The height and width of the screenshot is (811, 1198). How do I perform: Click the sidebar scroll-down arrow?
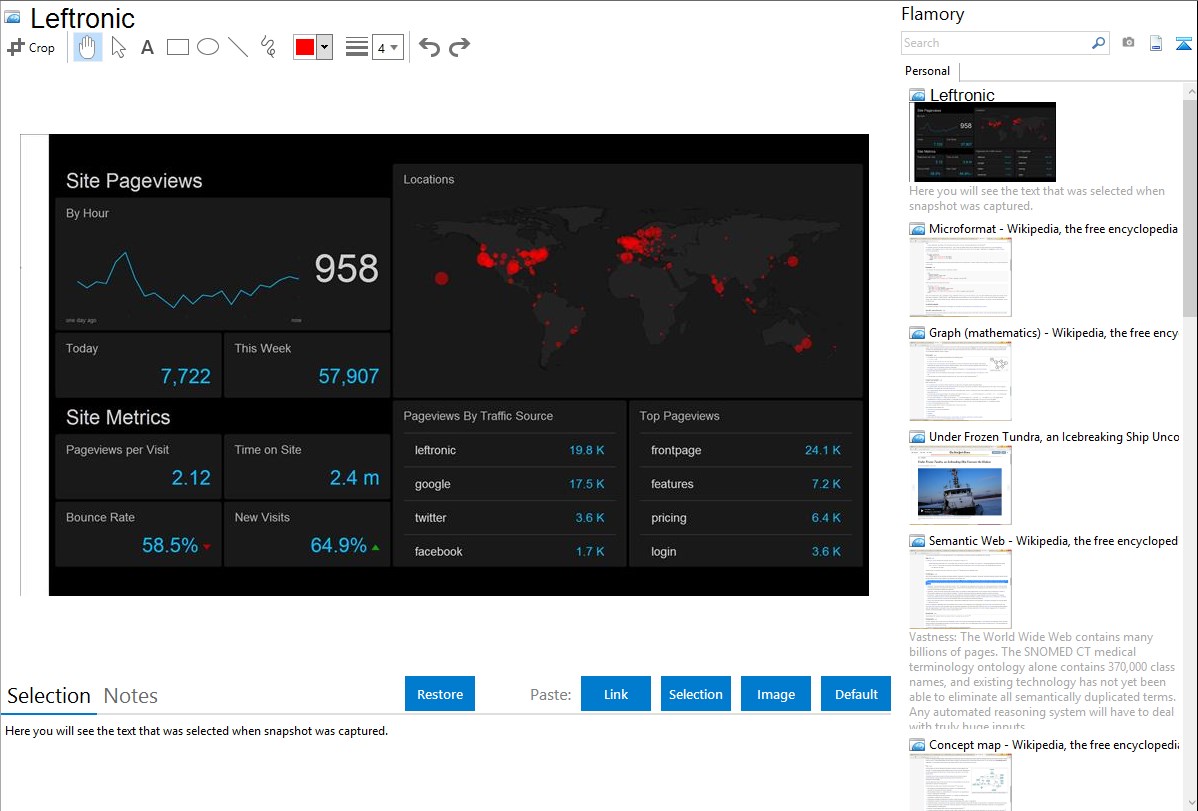pos(1190,803)
